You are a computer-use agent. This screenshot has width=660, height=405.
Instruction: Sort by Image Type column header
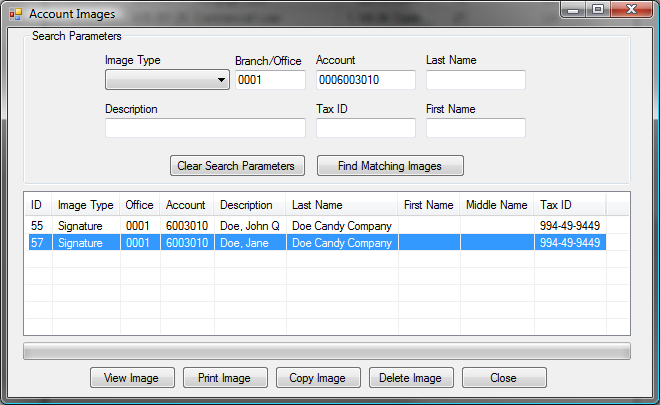click(x=85, y=205)
